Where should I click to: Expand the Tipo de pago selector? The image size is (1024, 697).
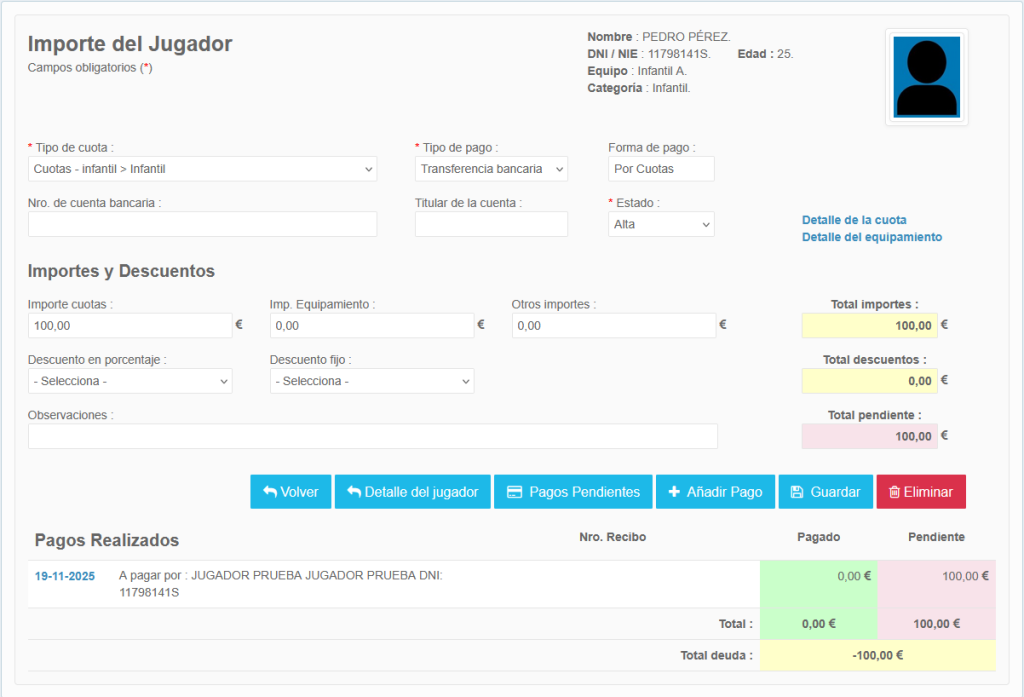(491, 169)
